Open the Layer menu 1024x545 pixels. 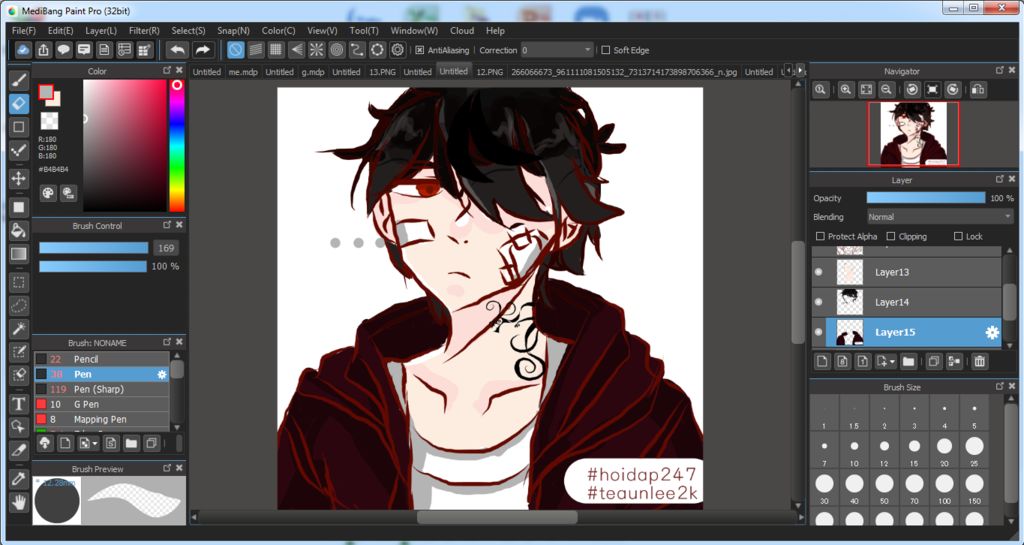(101, 31)
